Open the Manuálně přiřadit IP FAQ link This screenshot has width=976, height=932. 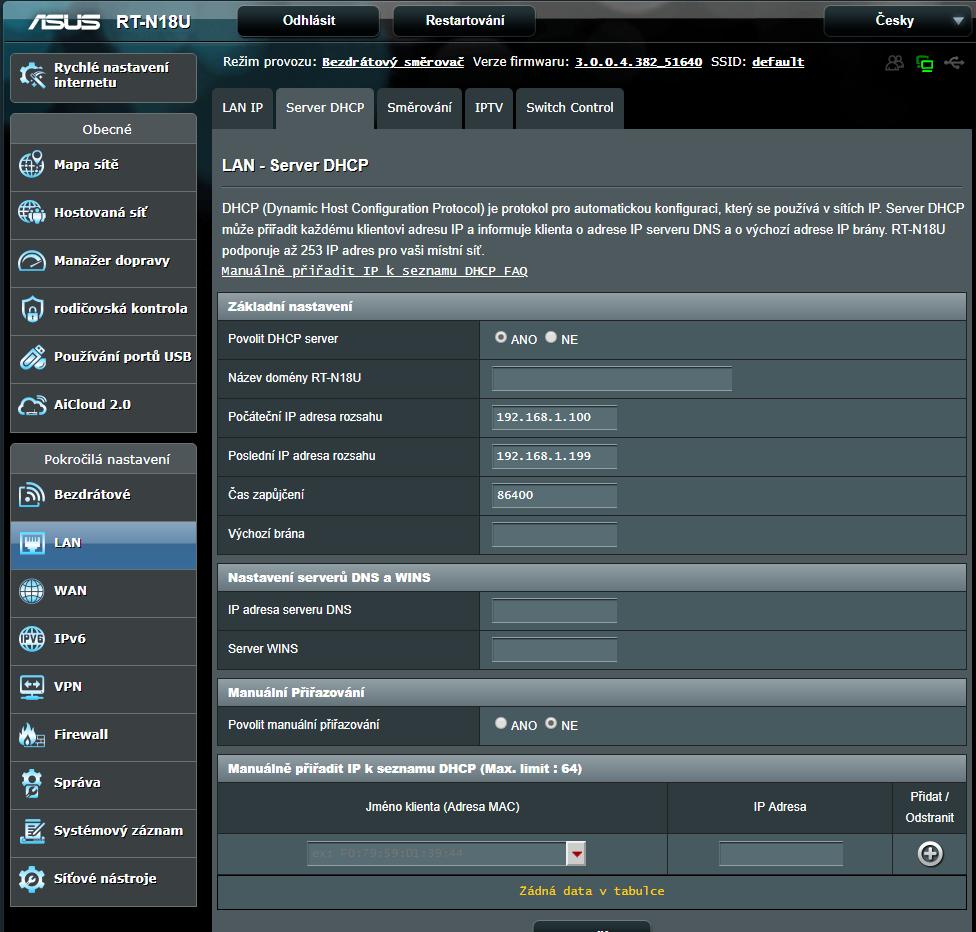point(374,271)
